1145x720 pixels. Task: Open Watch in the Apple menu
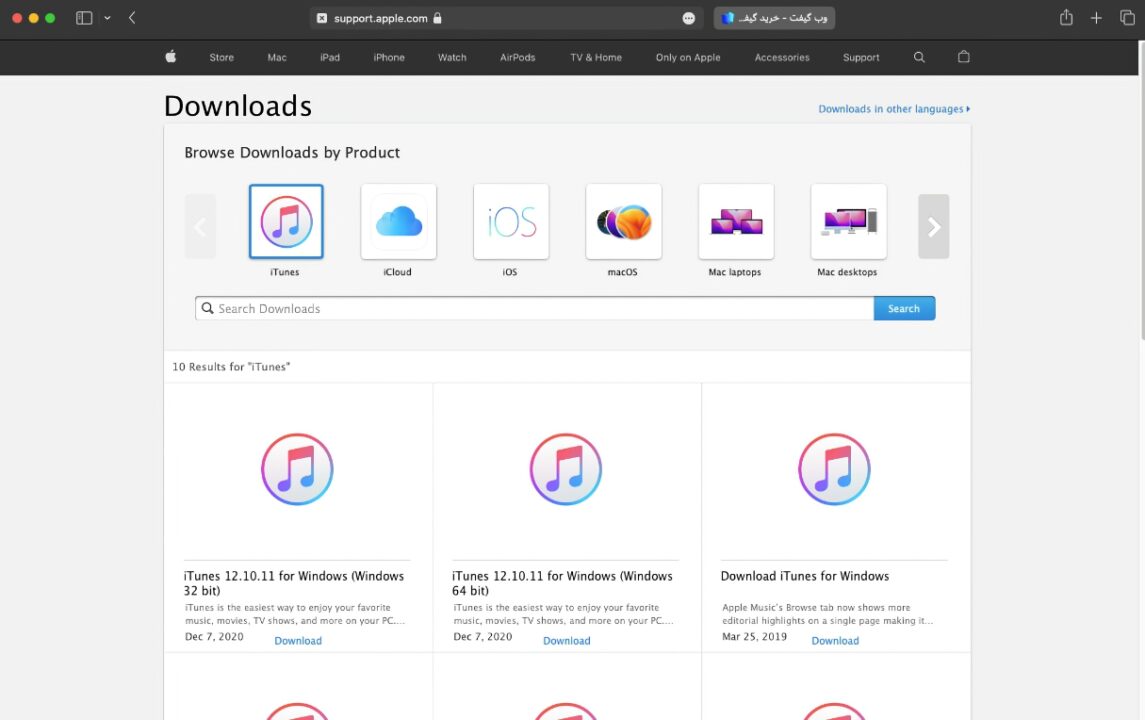coord(452,57)
